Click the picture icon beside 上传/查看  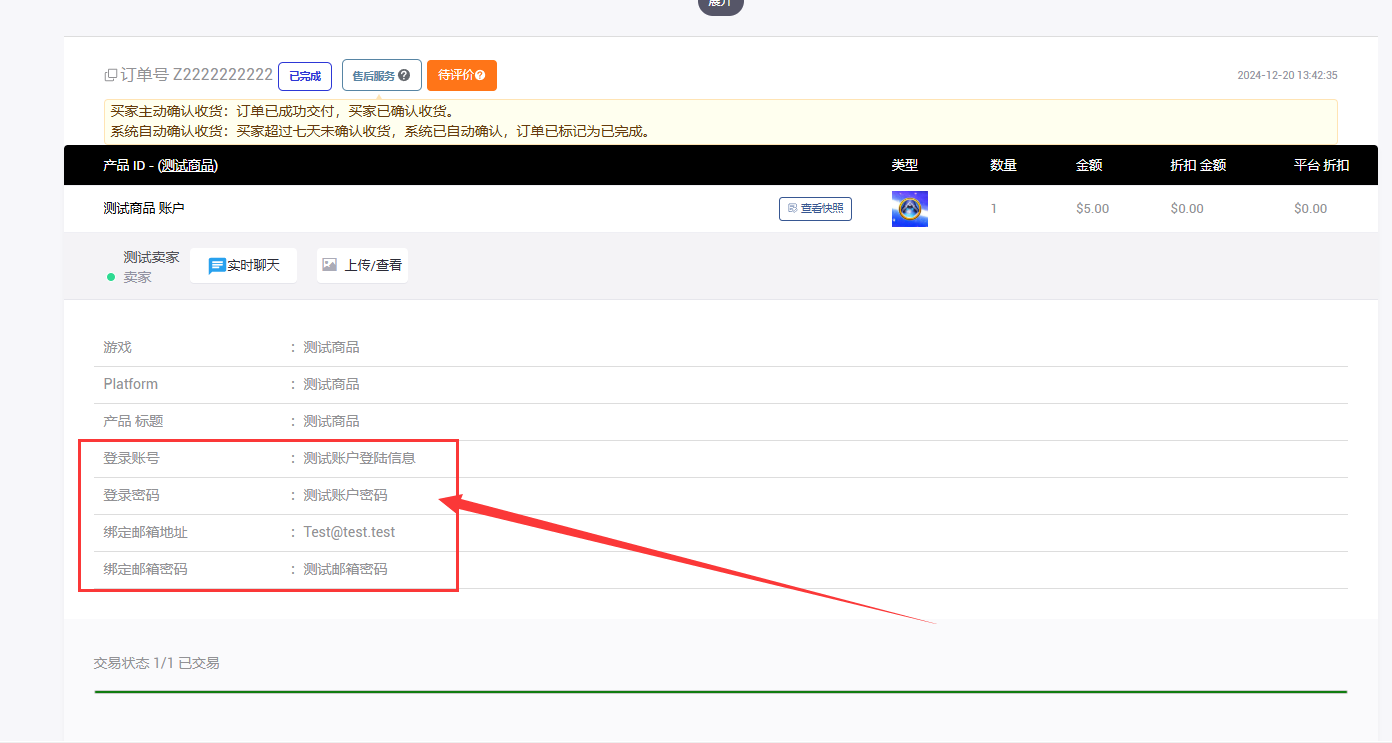pyautogui.click(x=329, y=265)
